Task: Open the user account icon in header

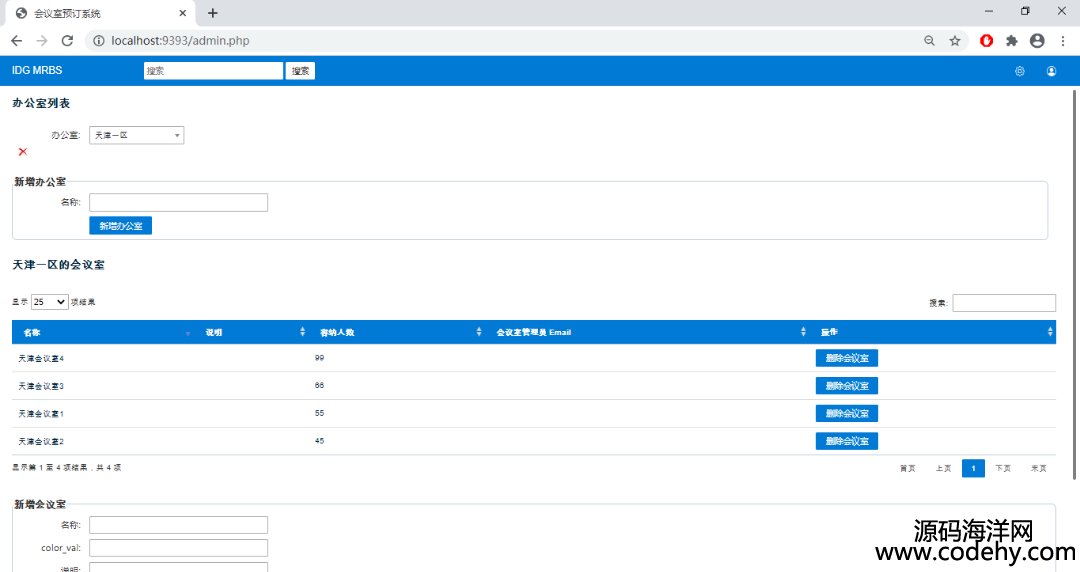Action: click(1051, 71)
